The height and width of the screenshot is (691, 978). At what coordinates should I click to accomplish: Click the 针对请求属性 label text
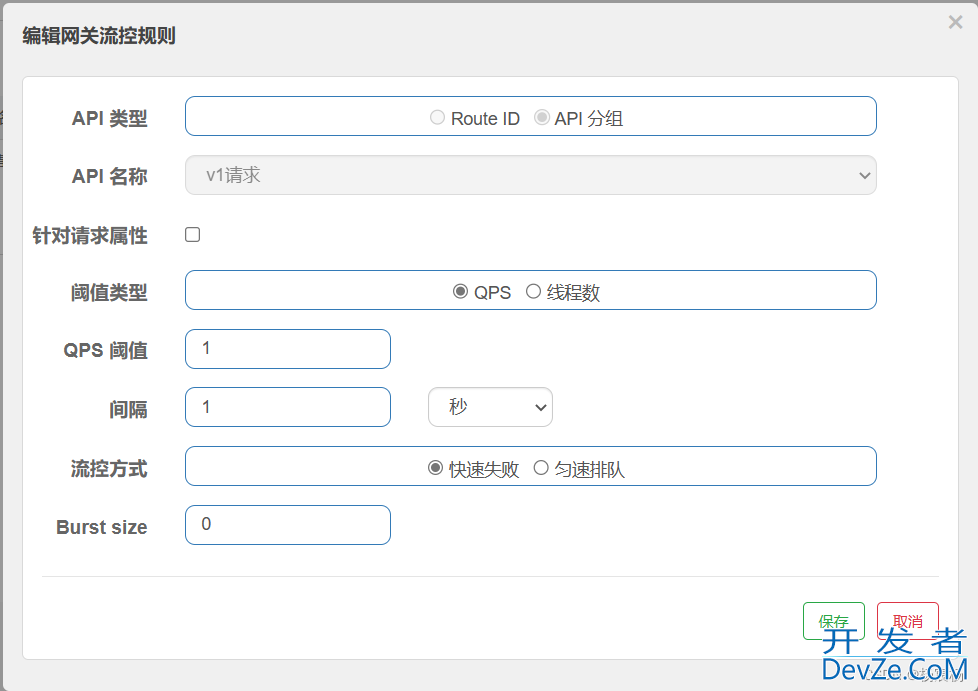90,235
